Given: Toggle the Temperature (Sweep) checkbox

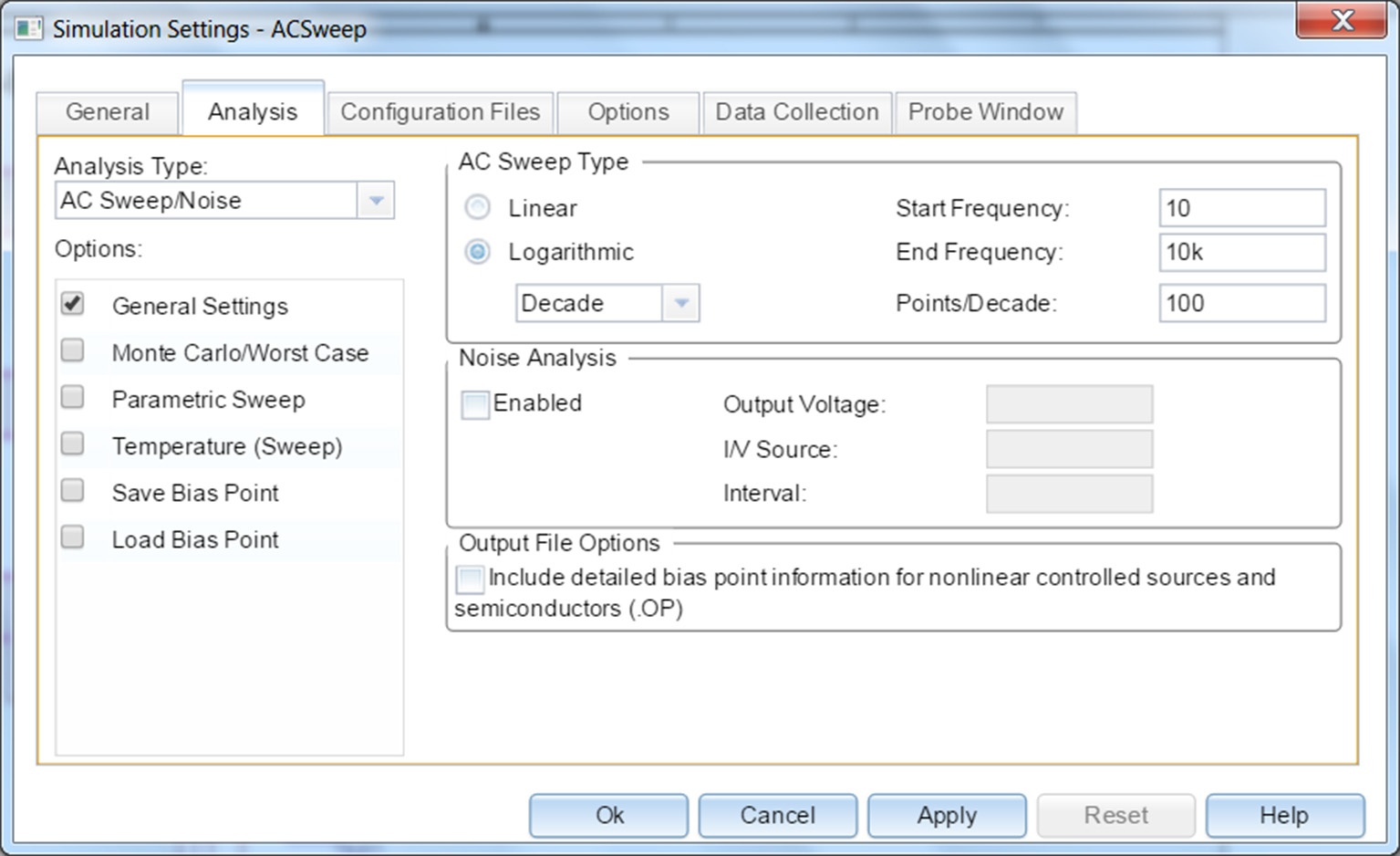Looking at the screenshot, I should 72,444.
